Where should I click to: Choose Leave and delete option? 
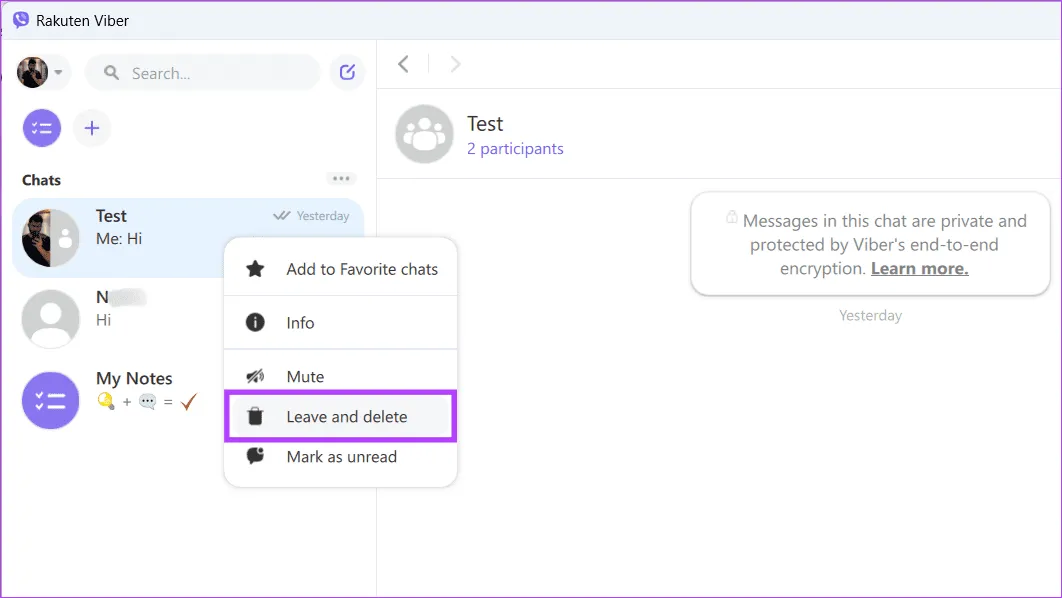pos(346,417)
